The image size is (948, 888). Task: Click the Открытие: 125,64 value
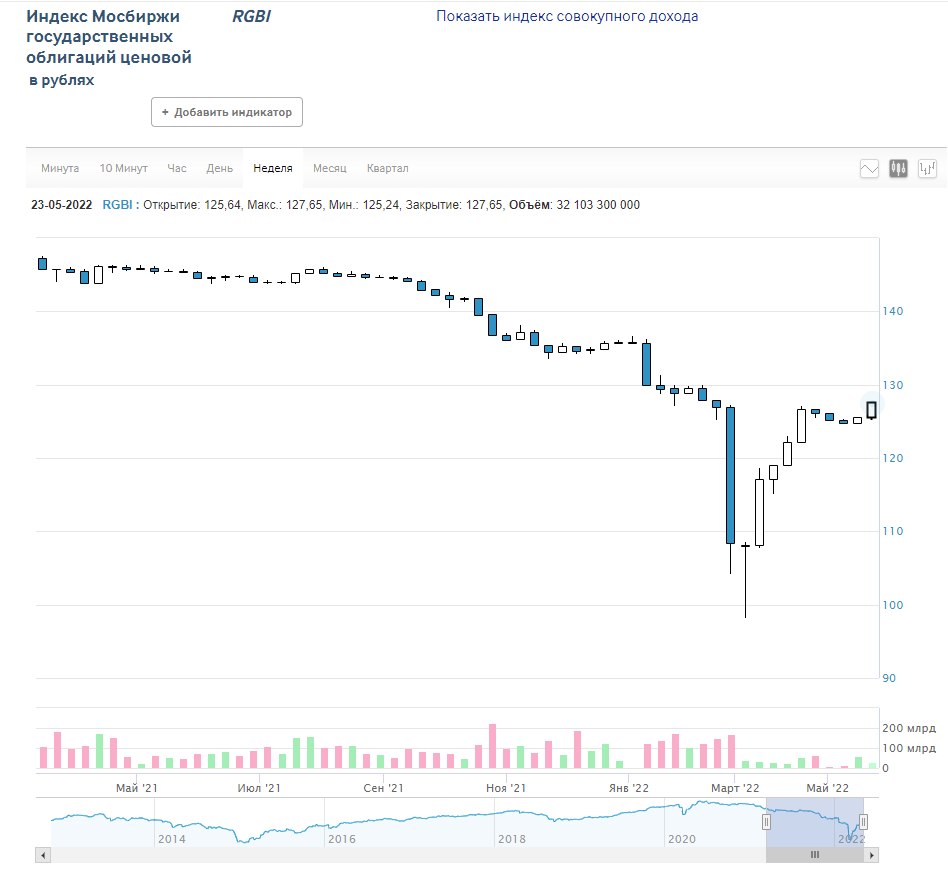click(192, 205)
